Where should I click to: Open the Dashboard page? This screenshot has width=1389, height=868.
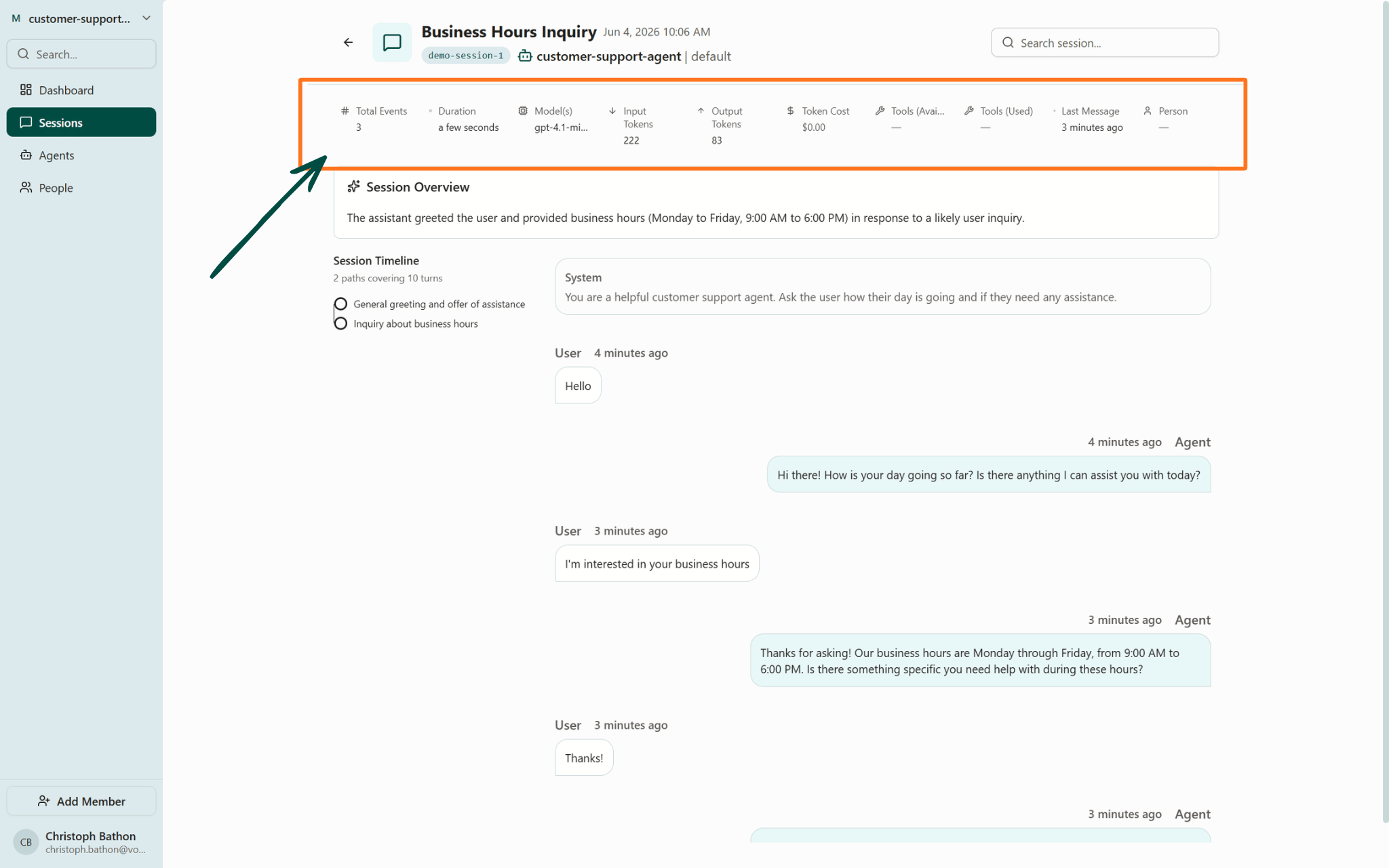(81, 90)
